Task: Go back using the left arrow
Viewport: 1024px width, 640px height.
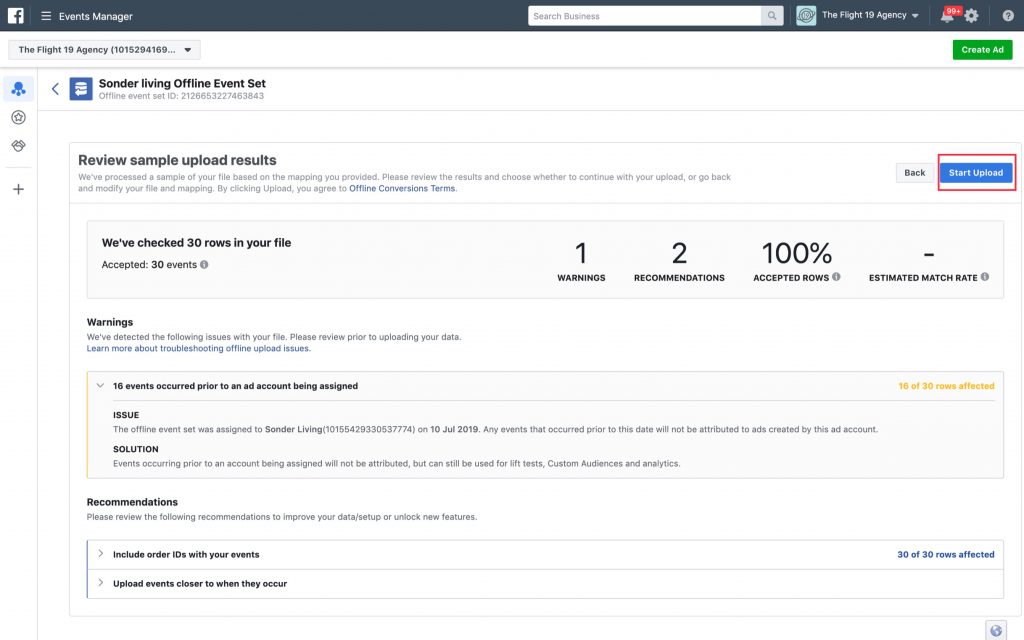Action: pos(55,89)
